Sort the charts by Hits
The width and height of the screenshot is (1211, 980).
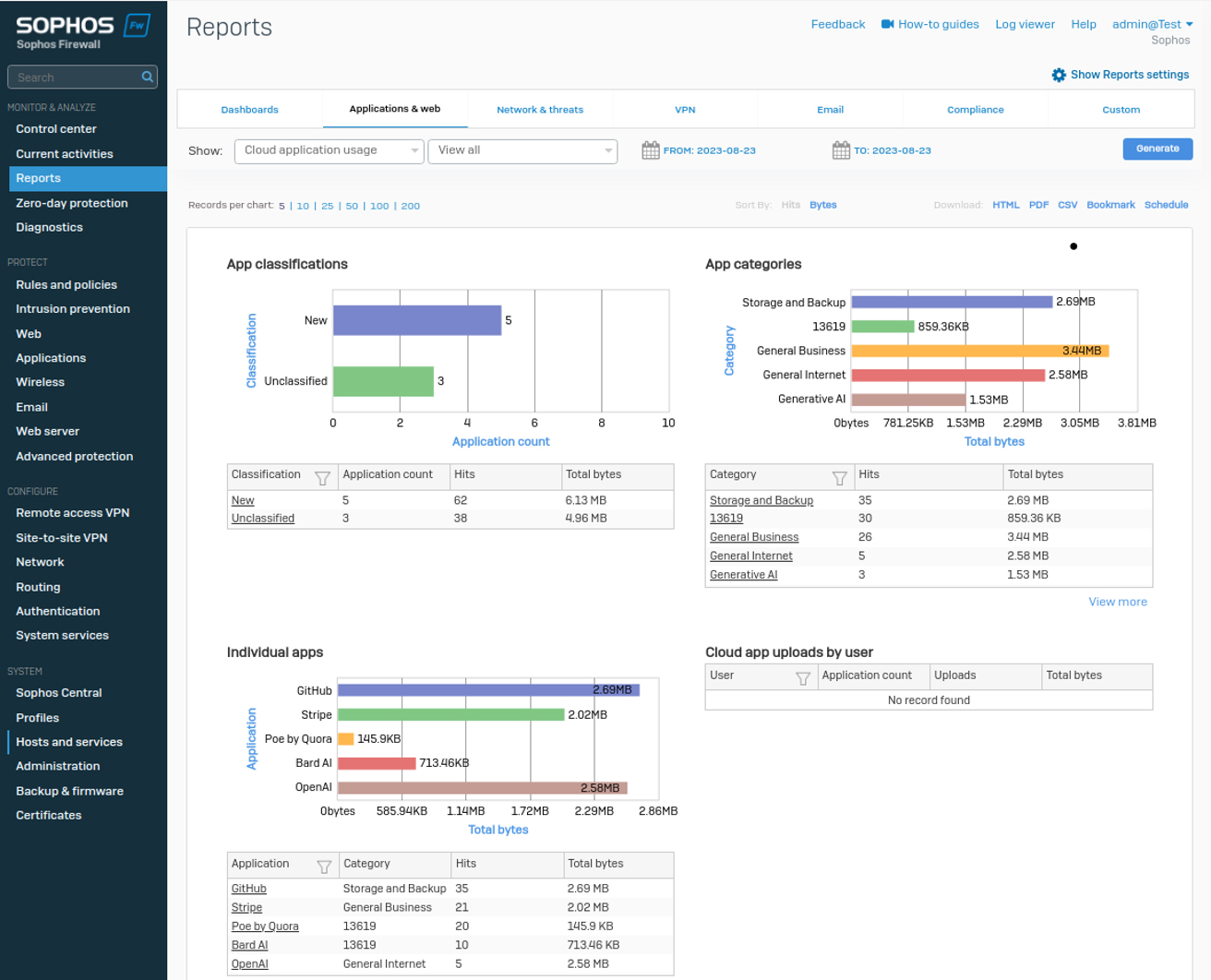click(x=790, y=205)
